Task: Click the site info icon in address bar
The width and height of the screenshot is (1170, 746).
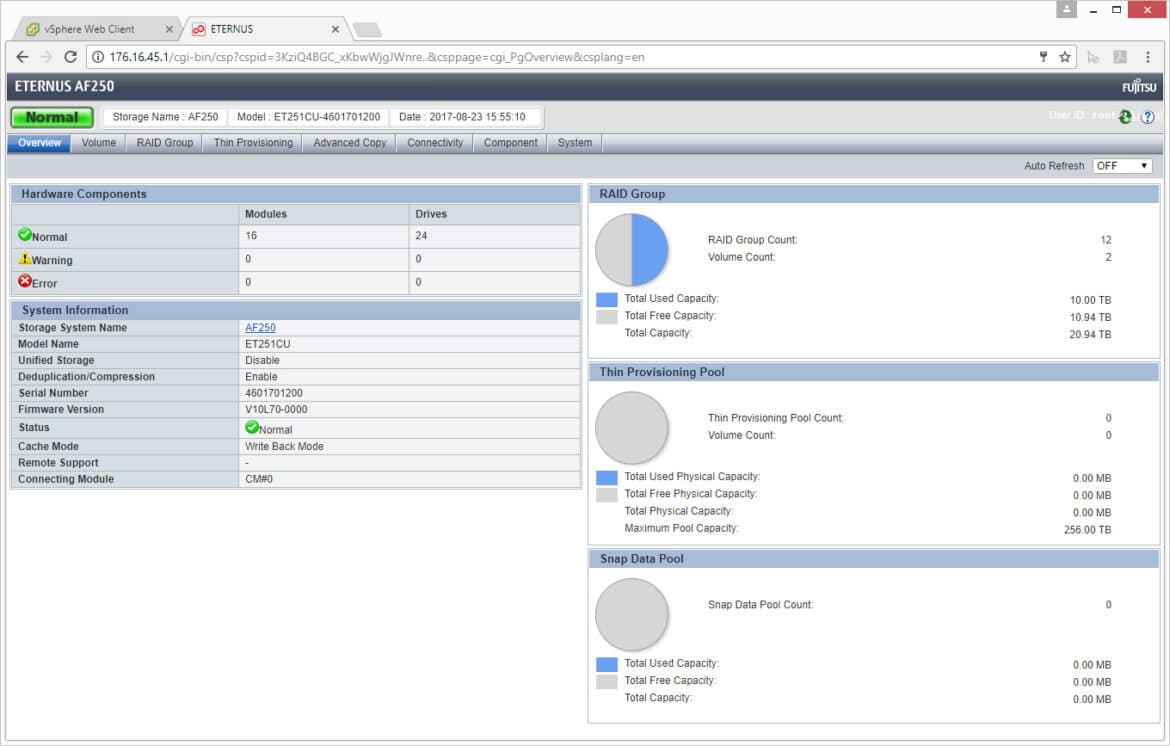Action: click(x=98, y=57)
